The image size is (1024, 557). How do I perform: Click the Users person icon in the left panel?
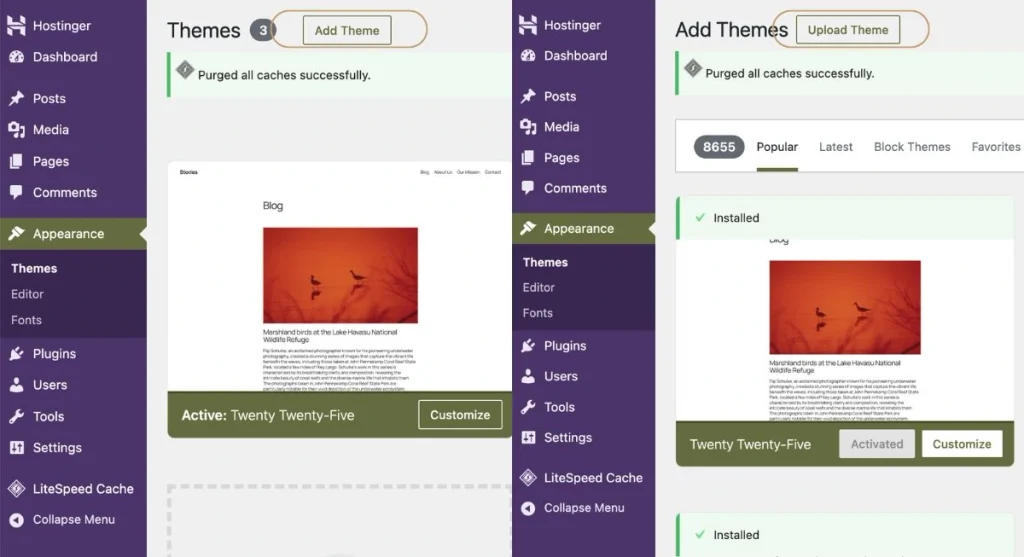(16, 385)
